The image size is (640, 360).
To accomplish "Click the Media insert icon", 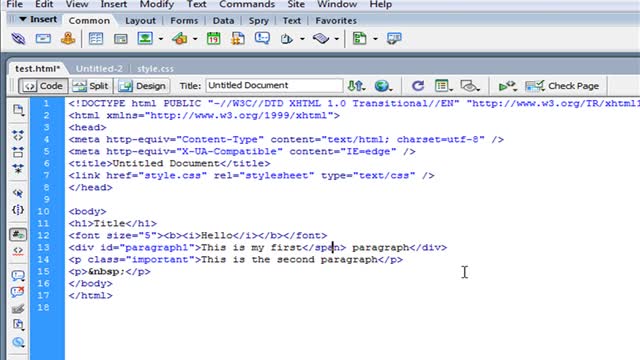I will pos(180,39).
